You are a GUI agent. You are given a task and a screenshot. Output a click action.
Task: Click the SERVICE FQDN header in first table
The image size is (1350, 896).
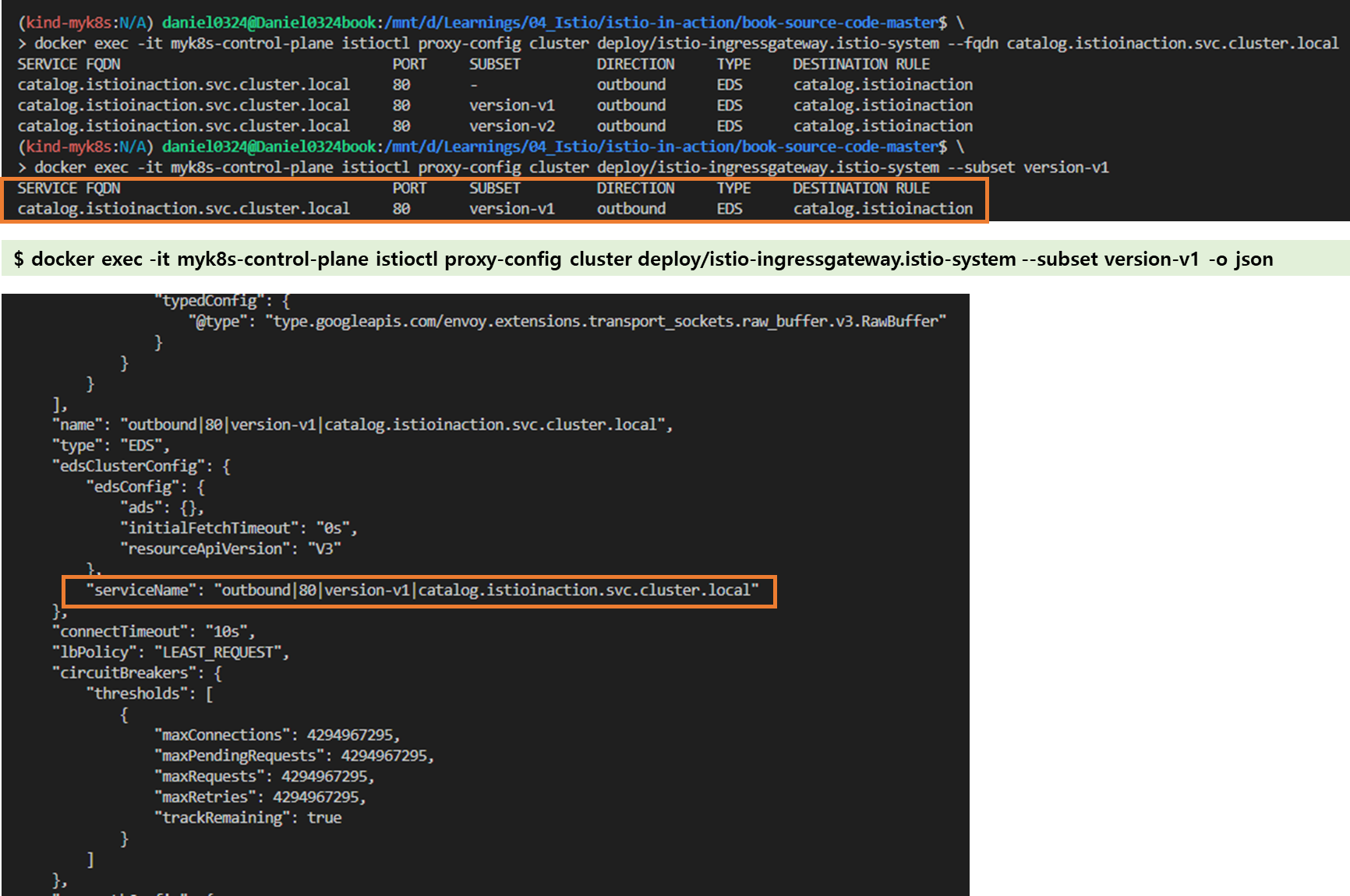[x=69, y=64]
